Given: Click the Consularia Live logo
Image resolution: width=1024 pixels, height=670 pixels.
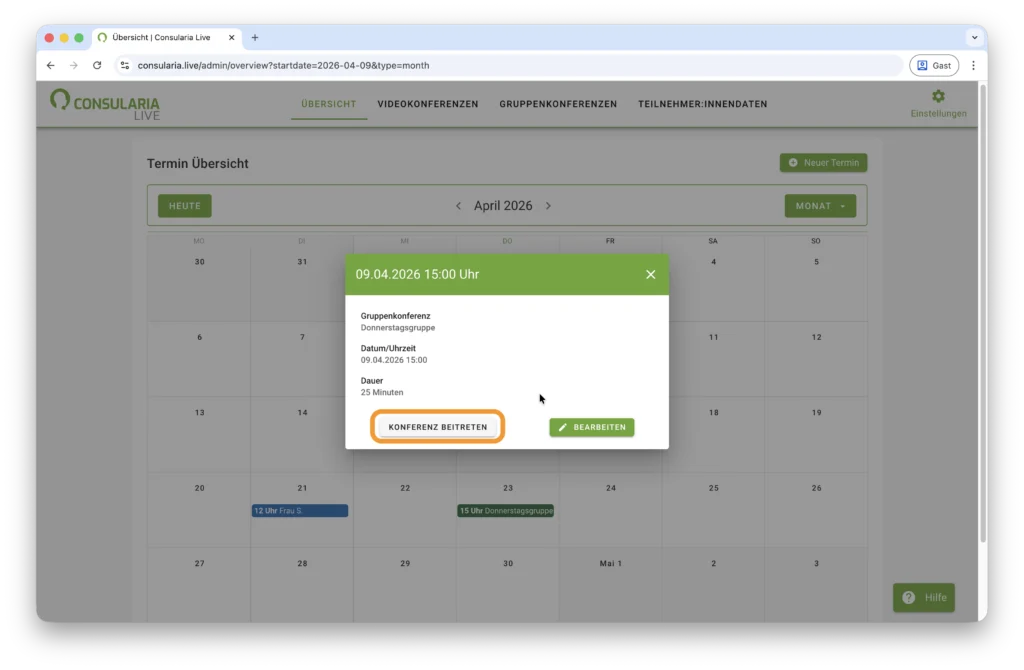Looking at the screenshot, I should click(105, 104).
